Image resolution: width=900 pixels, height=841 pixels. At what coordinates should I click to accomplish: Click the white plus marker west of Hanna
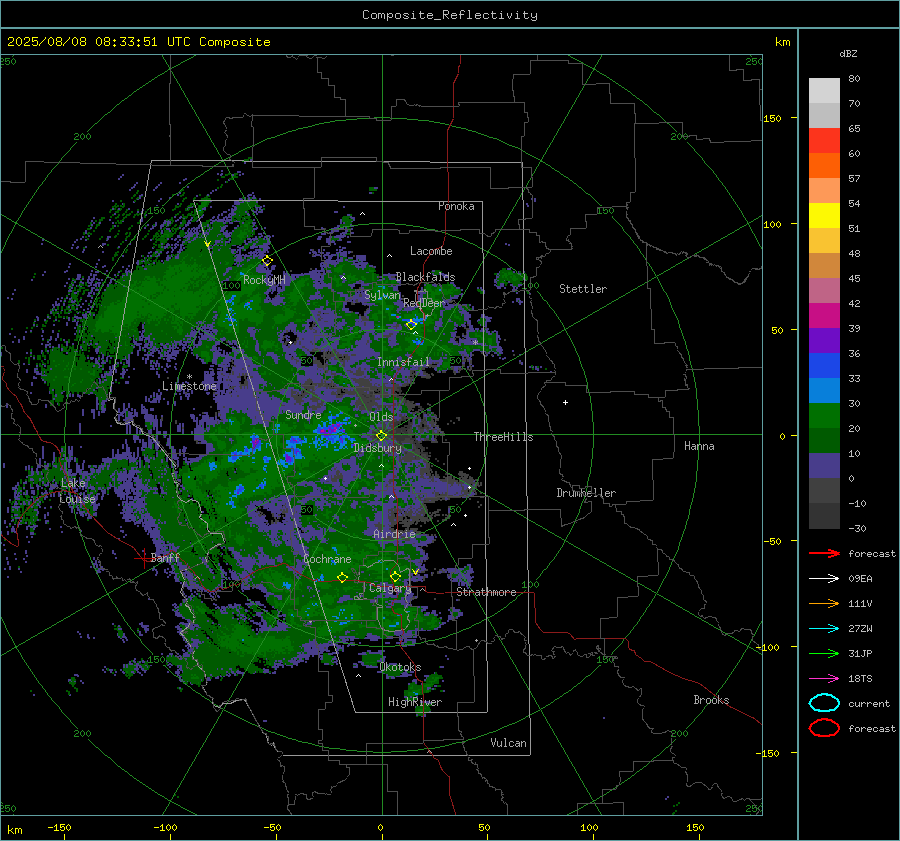click(x=565, y=402)
